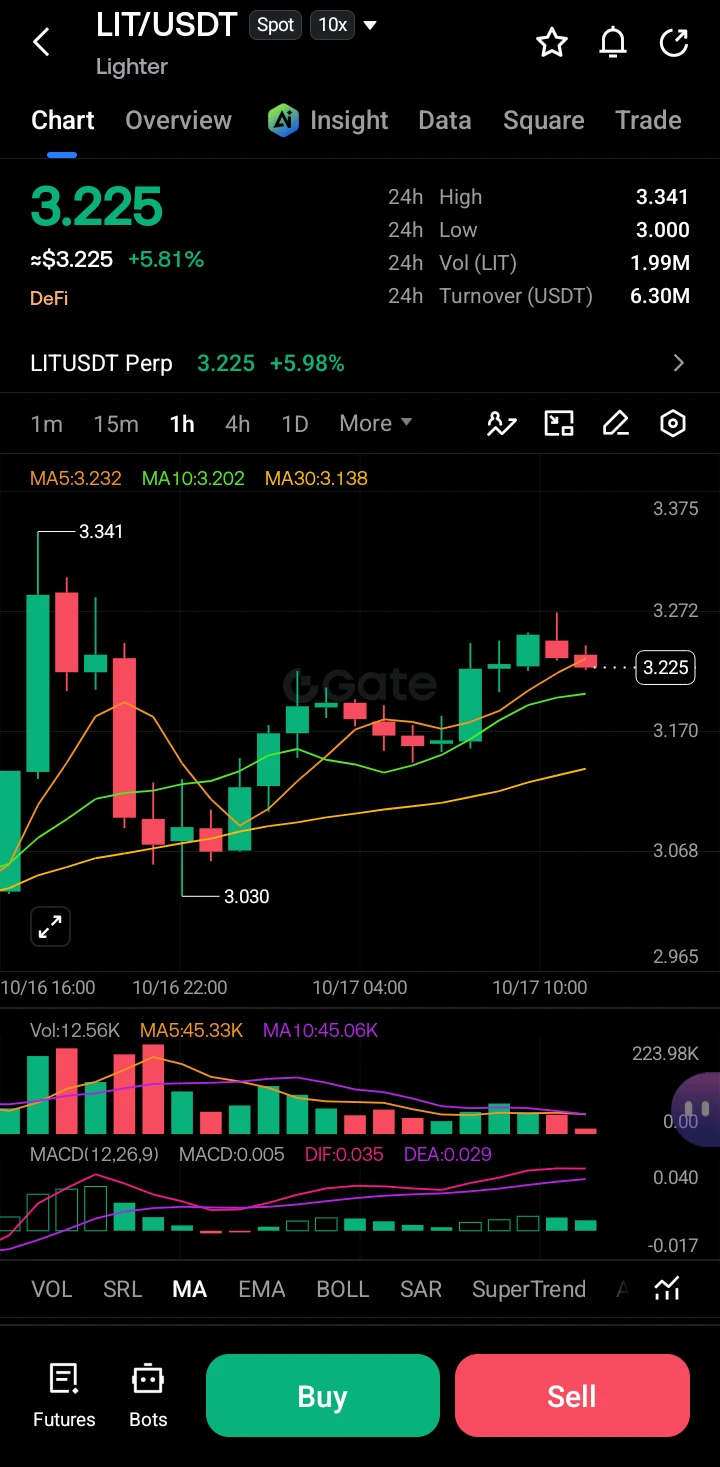This screenshot has height=1467, width=720.
Task: Open chart settings hexagon icon
Action: click(673, 424)
